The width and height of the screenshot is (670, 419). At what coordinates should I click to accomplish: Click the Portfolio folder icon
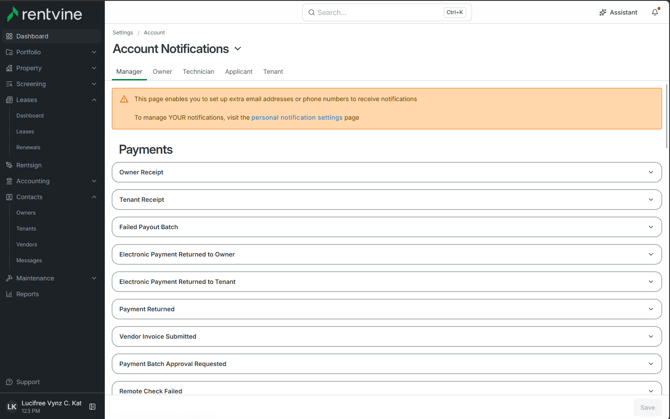pos(9,52)
